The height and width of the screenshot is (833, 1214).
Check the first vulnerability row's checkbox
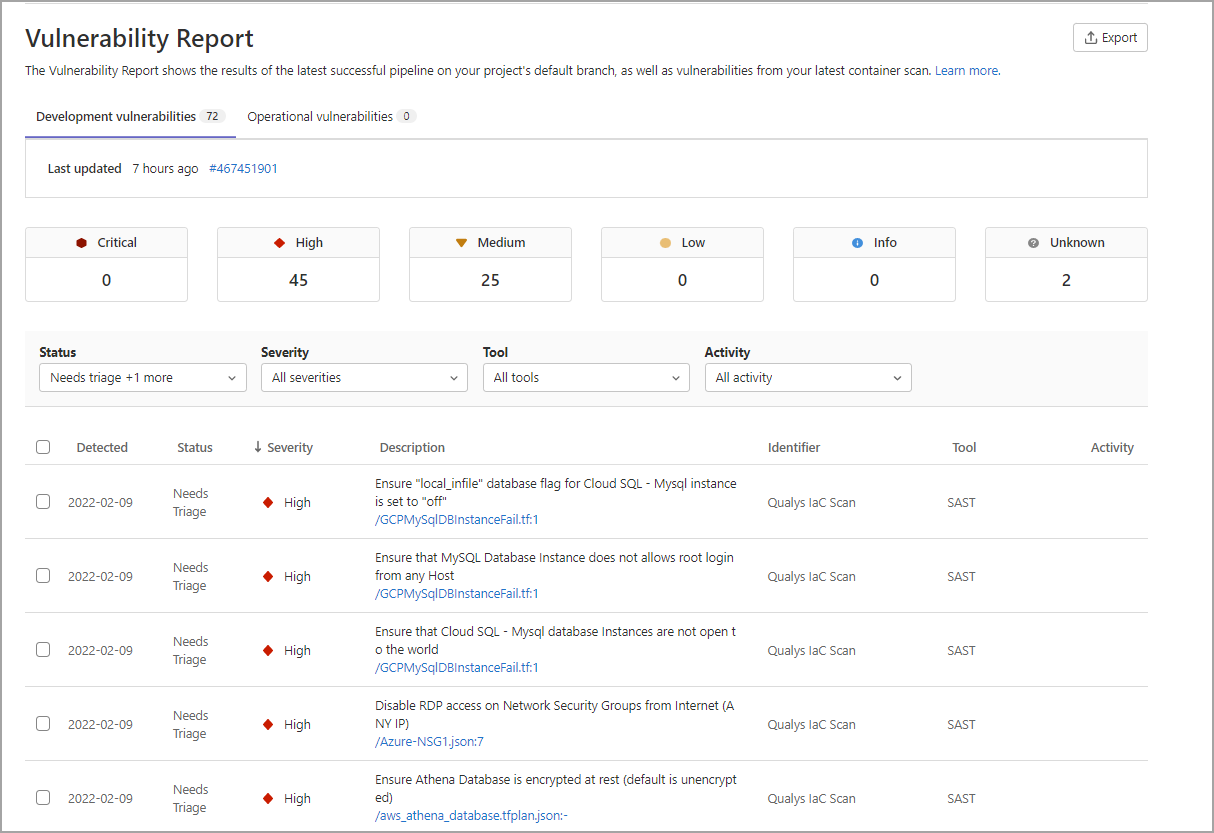click(x=43, y=501)
